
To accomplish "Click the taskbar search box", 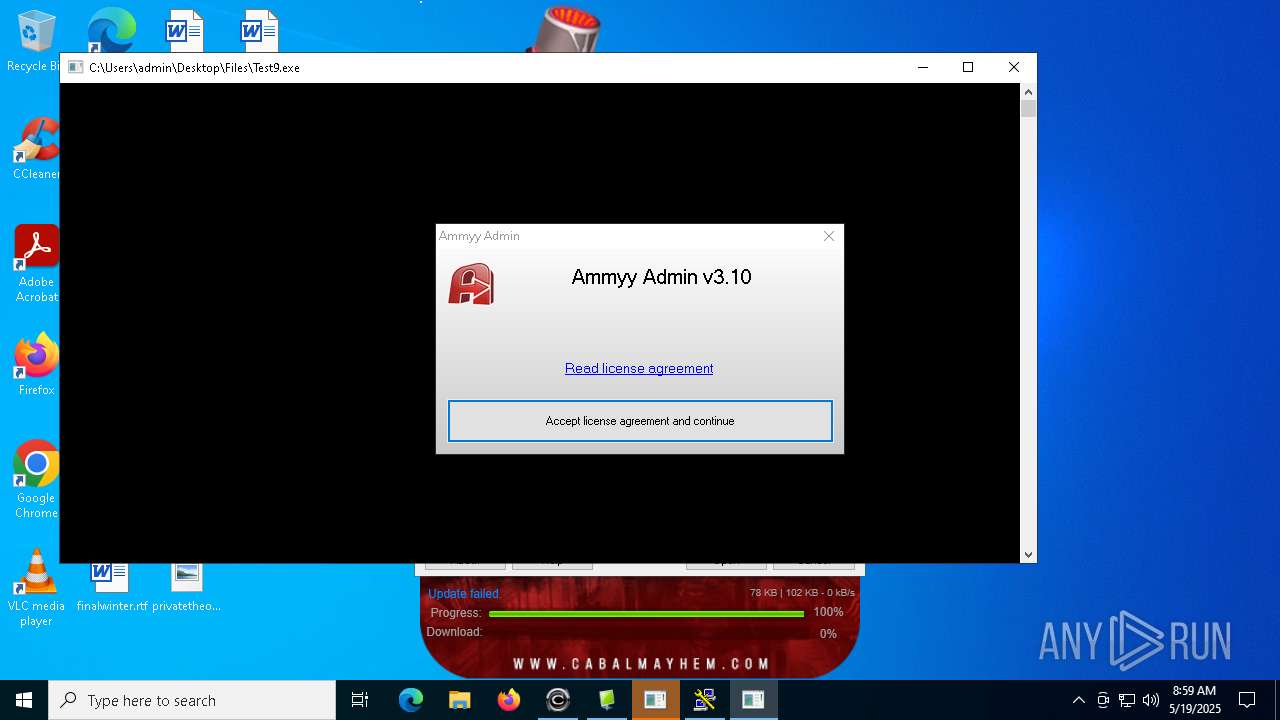I will coord(192,700).
